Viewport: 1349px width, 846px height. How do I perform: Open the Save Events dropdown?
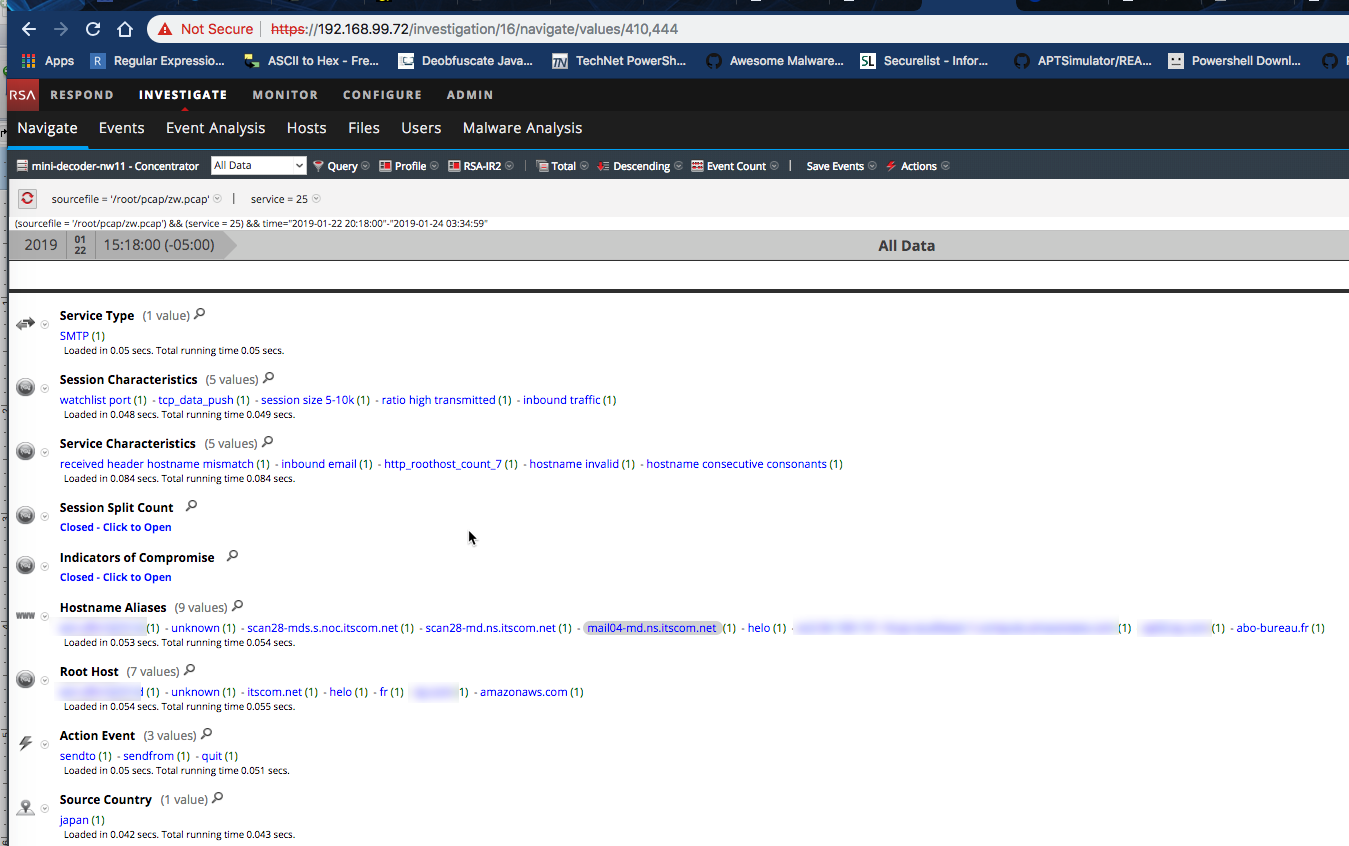point(840,166)
